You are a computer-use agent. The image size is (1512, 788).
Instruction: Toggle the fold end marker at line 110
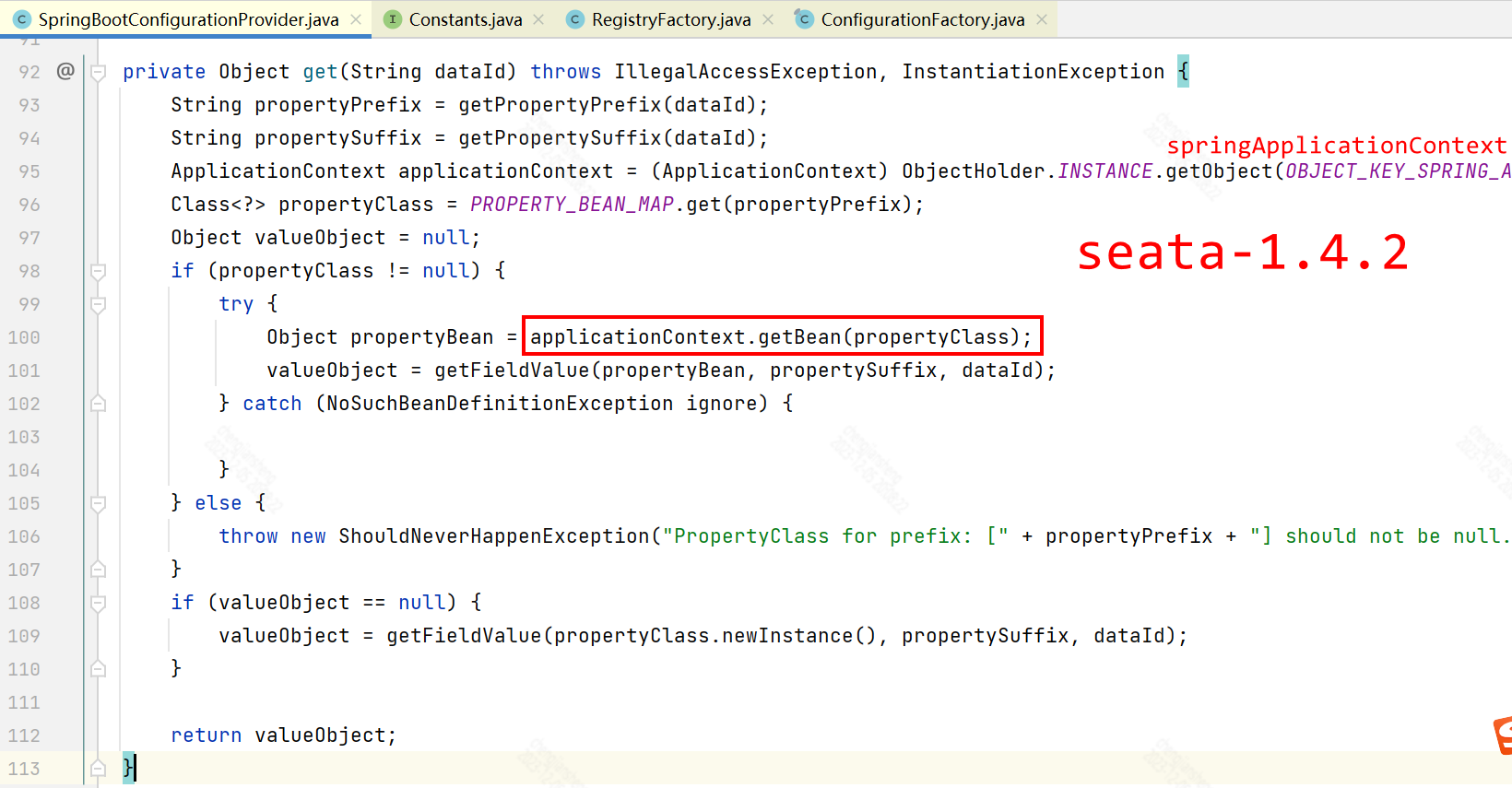(x=98, y=669)
